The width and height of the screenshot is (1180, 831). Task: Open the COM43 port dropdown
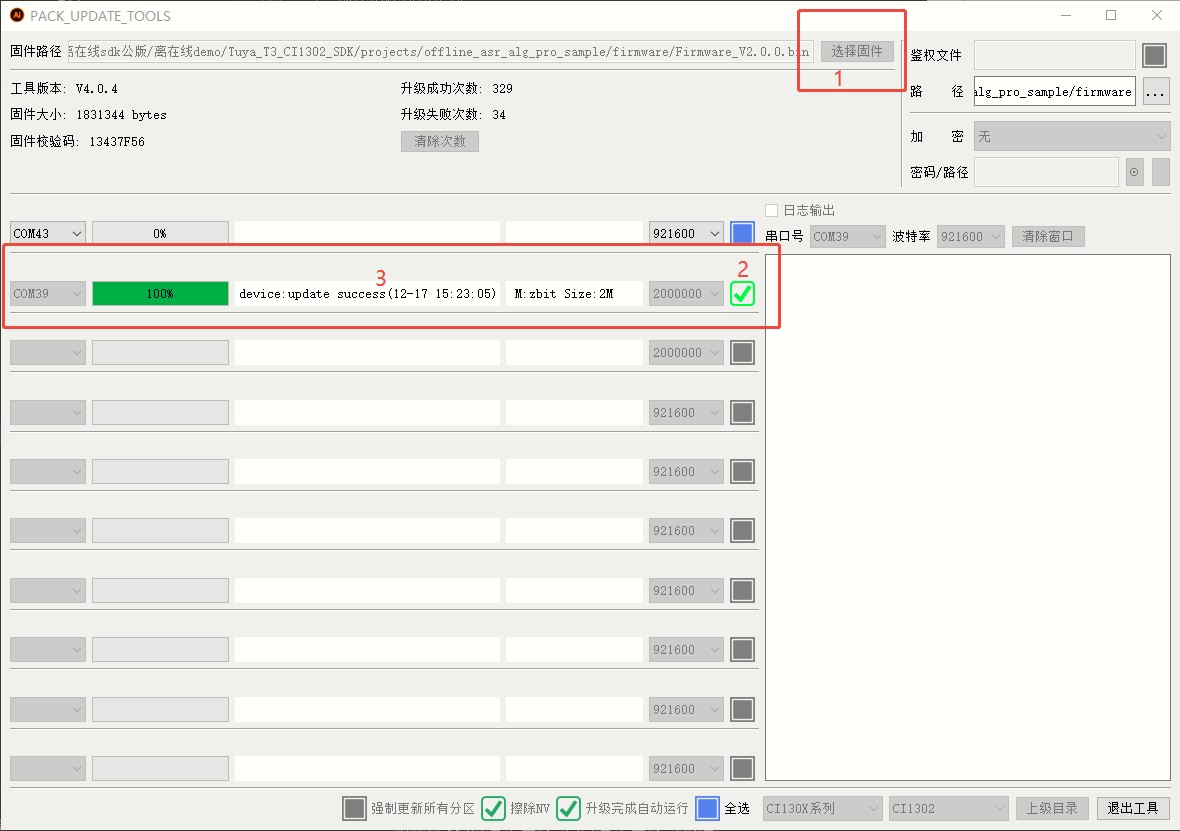(x=47, y=233)
